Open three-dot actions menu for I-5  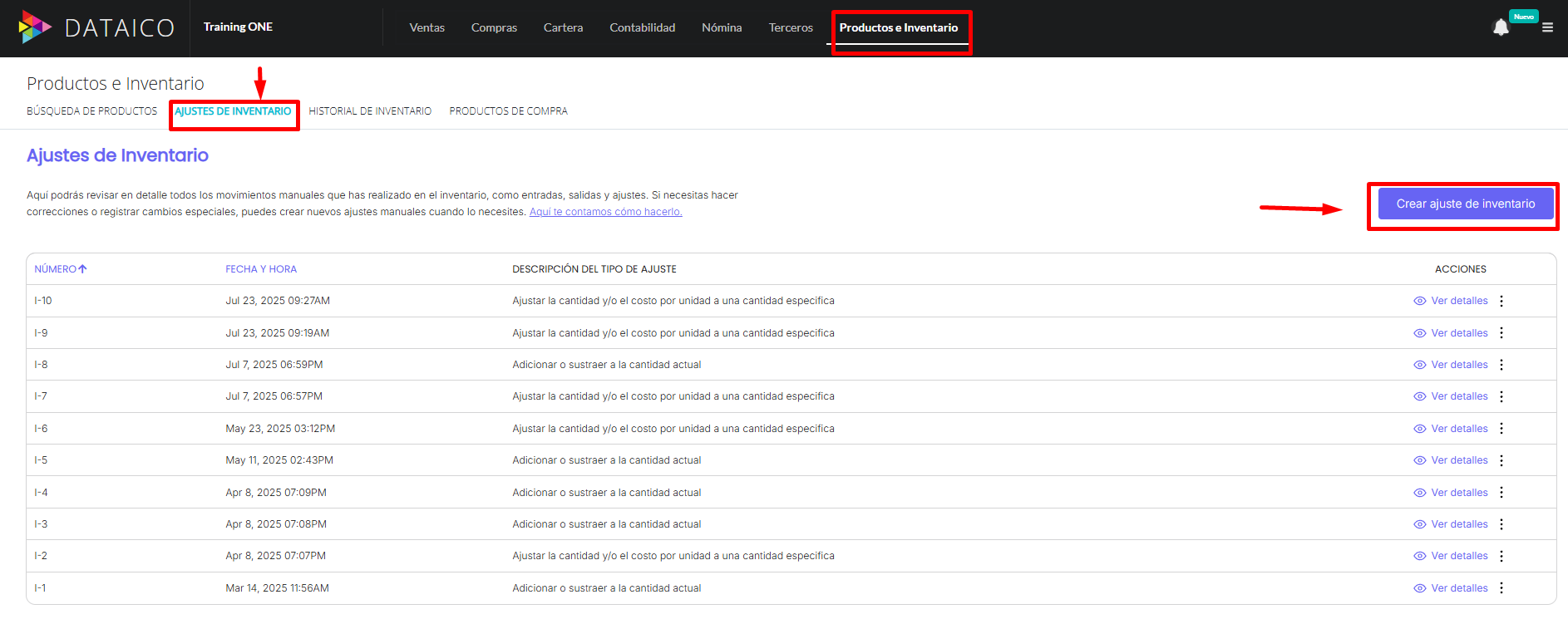(x=1501, y=460)
